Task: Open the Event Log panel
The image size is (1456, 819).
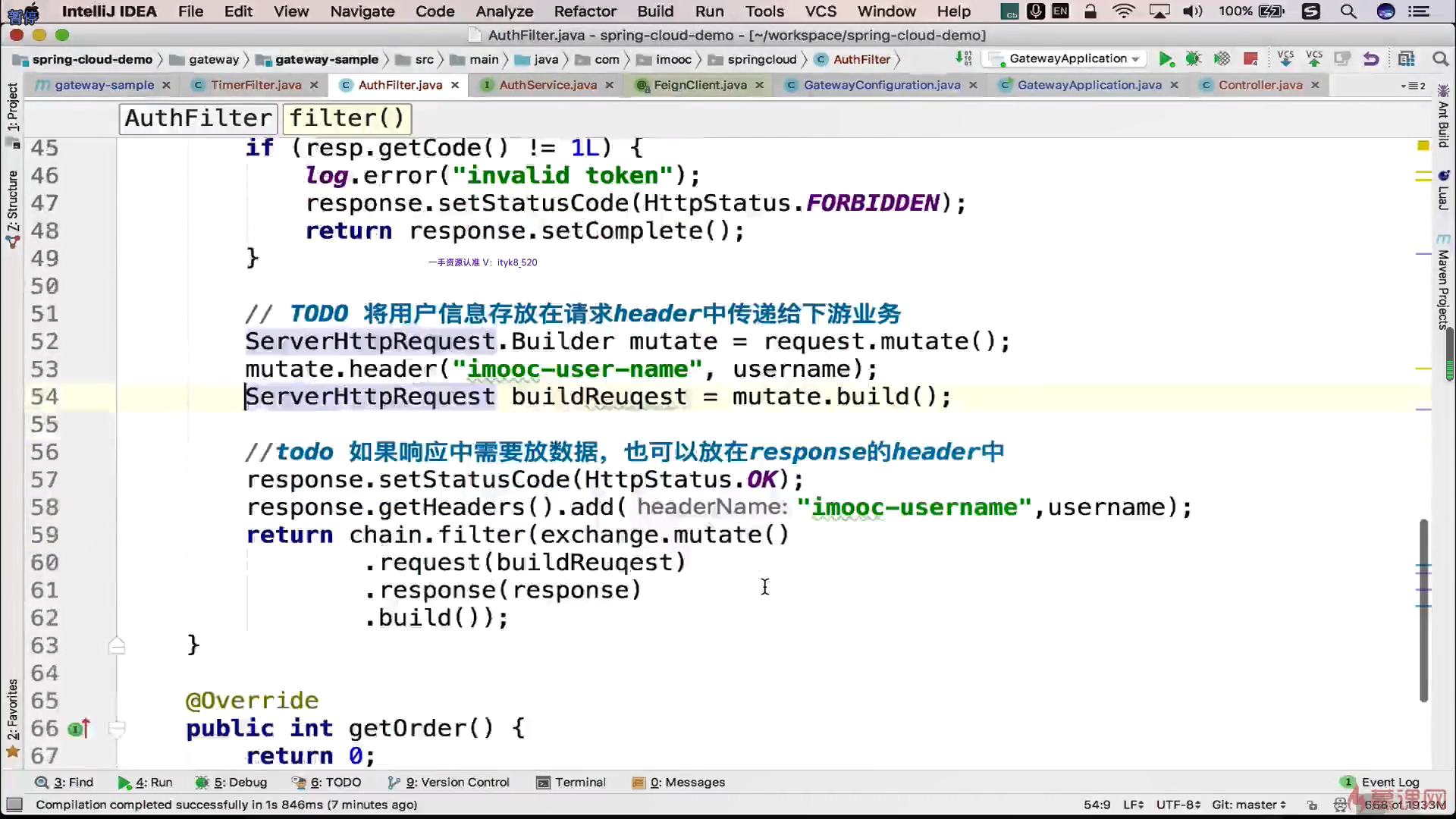Action: [1389, 782]
